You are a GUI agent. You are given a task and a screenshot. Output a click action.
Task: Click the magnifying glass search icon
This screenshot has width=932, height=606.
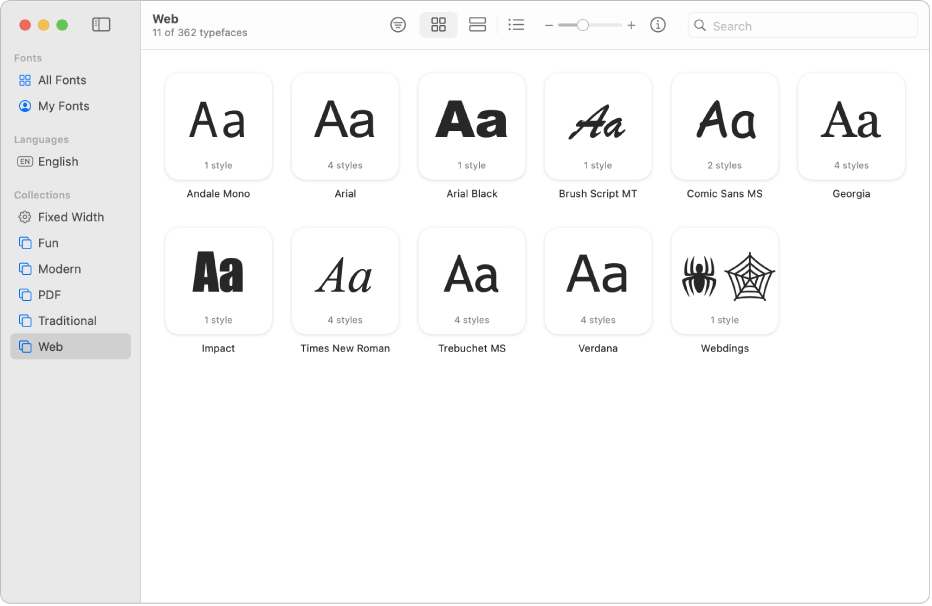[x=700, y=26]
